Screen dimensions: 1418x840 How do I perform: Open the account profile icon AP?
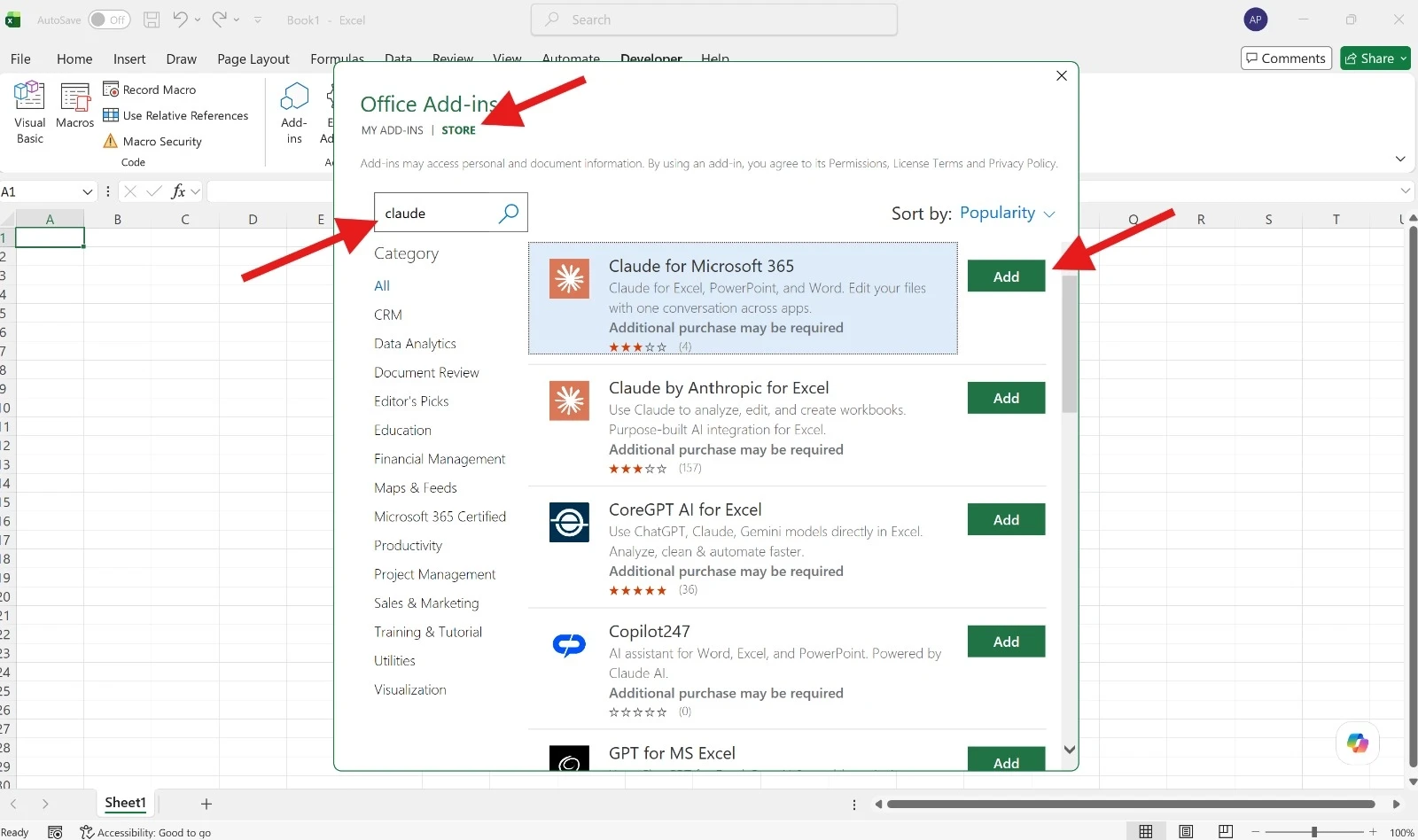coord(1255,19)
